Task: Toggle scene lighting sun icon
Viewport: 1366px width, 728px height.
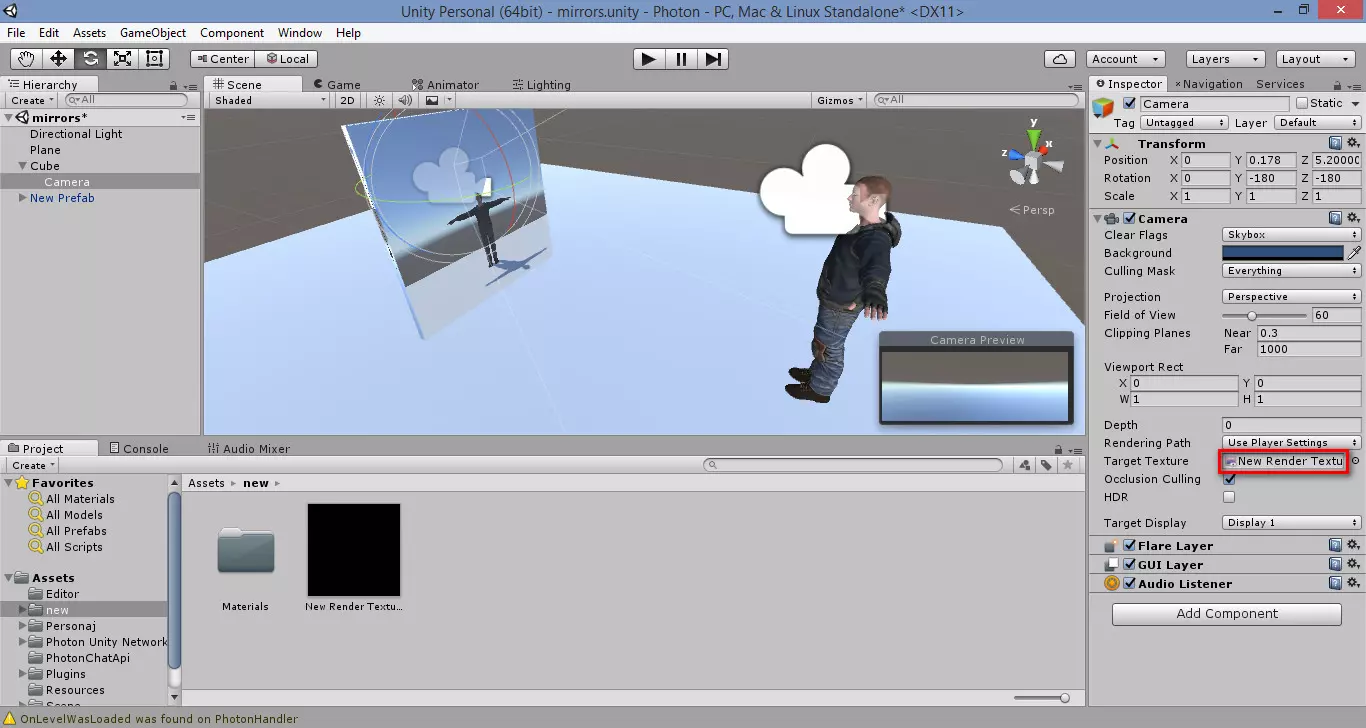Action: (379, 100)
